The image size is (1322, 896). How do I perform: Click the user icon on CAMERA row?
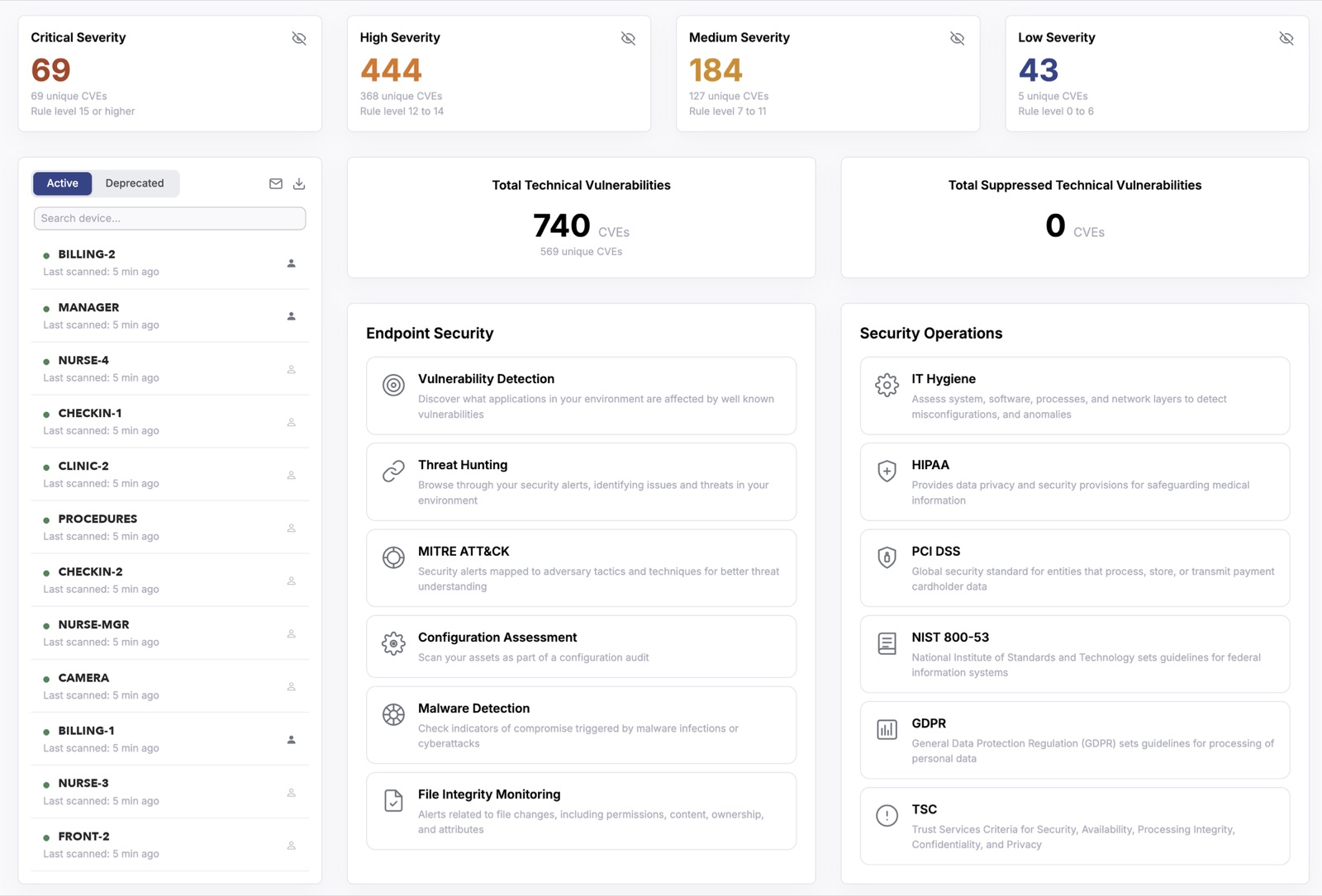point(291,687)
